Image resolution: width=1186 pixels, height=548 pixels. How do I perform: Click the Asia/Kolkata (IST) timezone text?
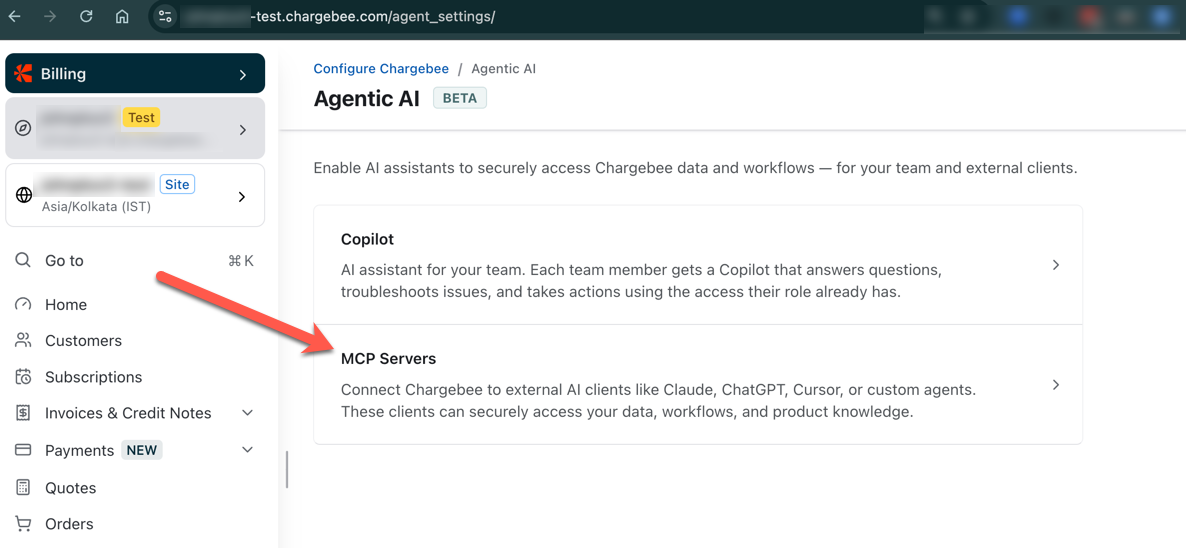[x=96, y=206]
